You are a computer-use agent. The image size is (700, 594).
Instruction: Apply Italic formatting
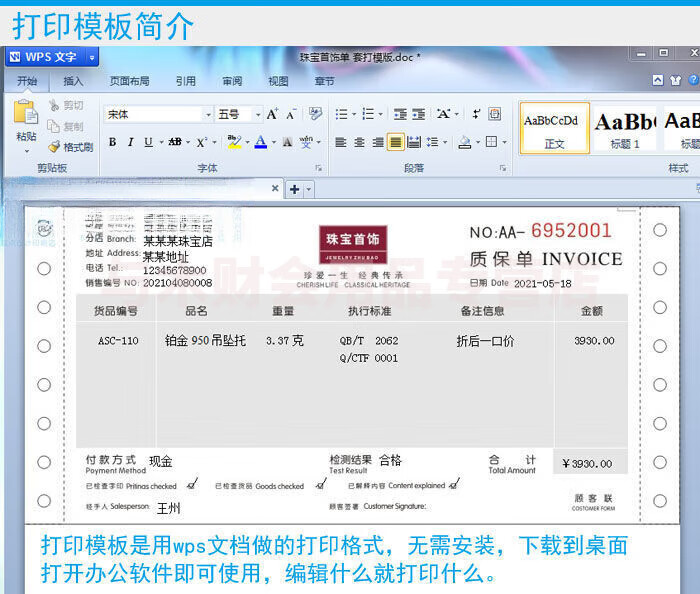(129, 142)
